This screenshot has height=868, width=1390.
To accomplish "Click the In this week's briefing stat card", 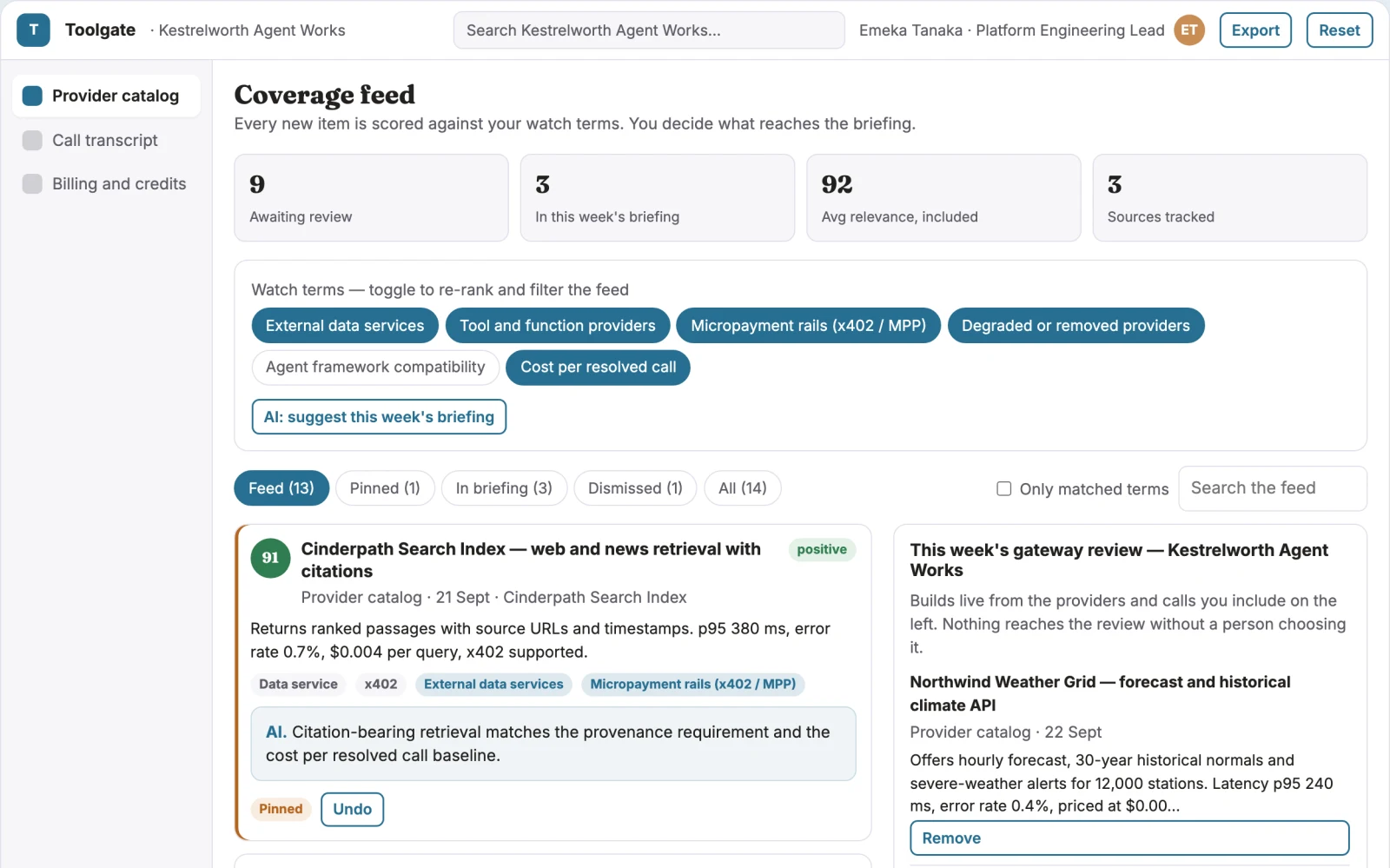I will [x=658, y=198].
